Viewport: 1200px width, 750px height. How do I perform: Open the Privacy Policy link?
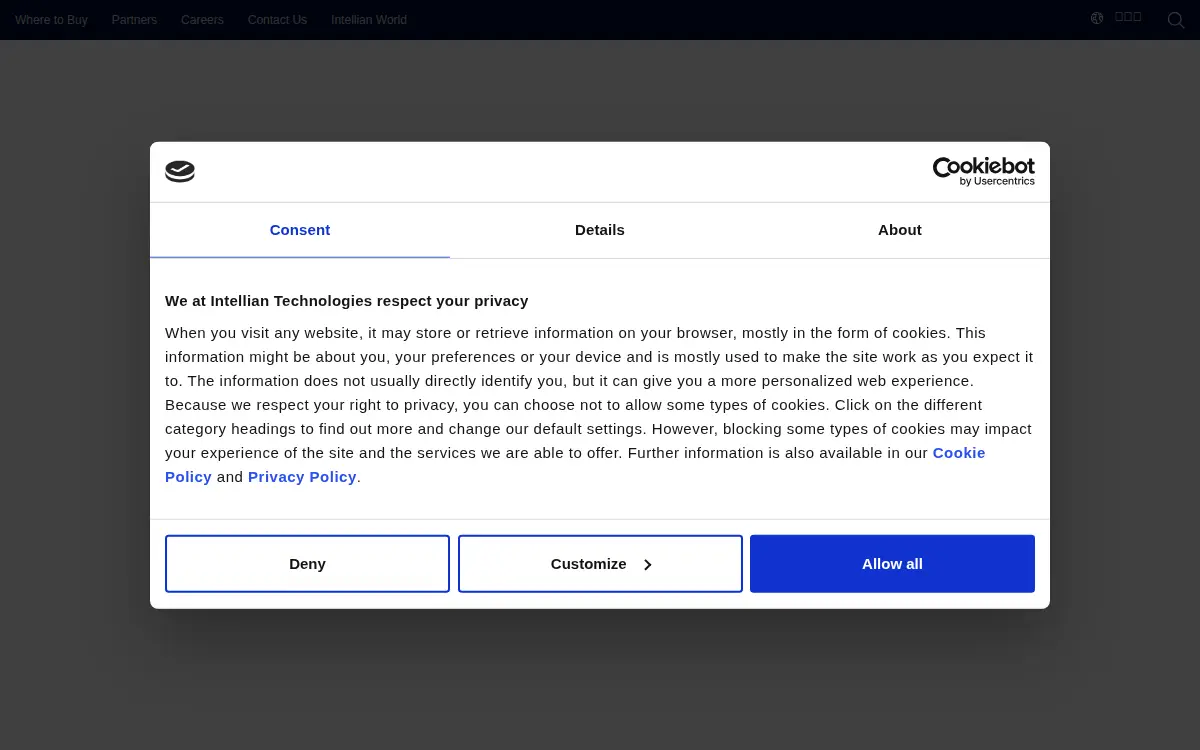302,477
